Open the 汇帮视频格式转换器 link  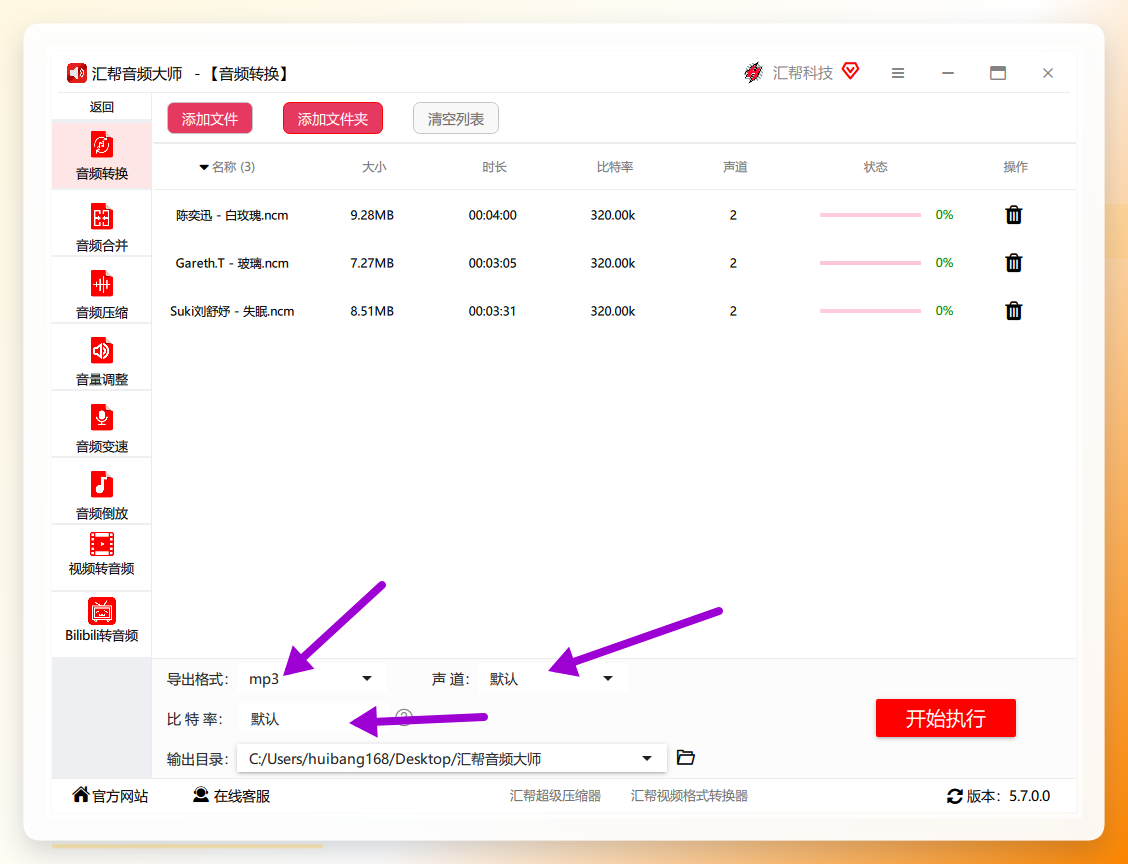tap(689, 796)
